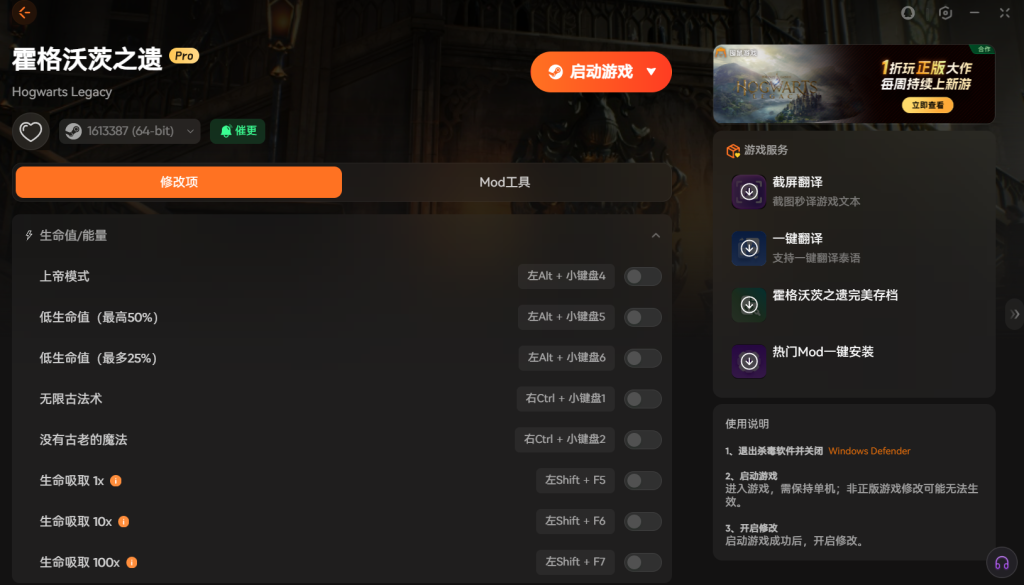Click the Hogwarts Legacy promo banner
Image resolution: width=1024 pixels, height=585 pixels.
tap(853, 84)
